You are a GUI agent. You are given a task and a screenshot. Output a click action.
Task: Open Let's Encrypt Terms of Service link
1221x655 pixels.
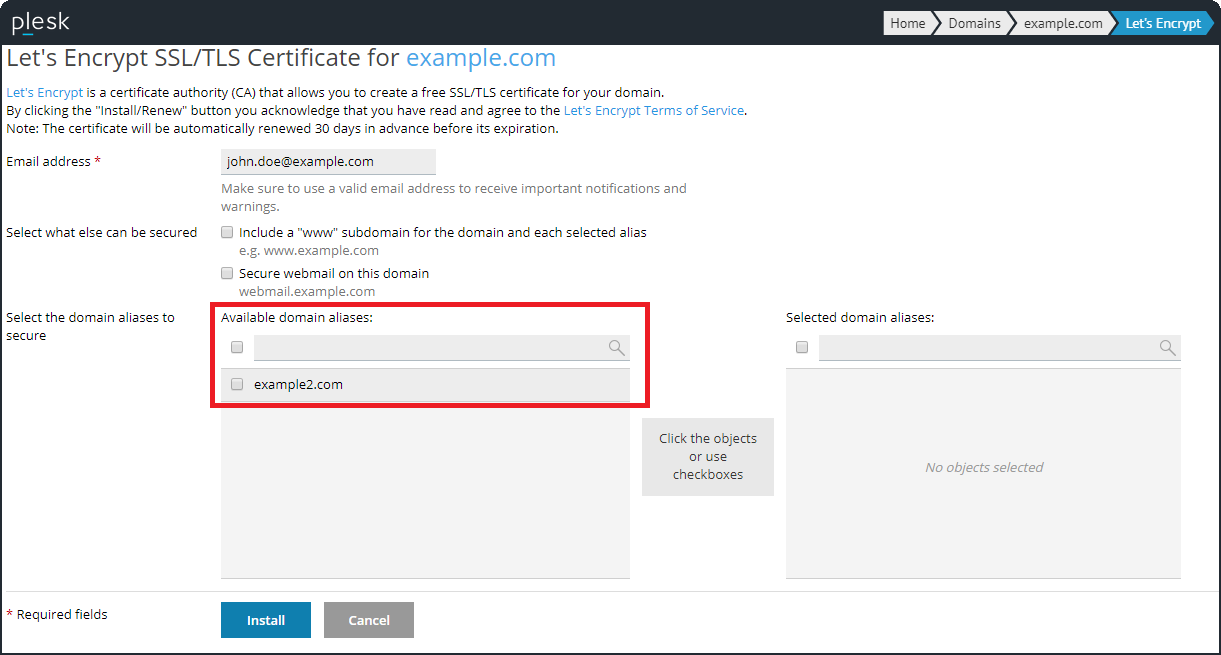tap(653, 110)
